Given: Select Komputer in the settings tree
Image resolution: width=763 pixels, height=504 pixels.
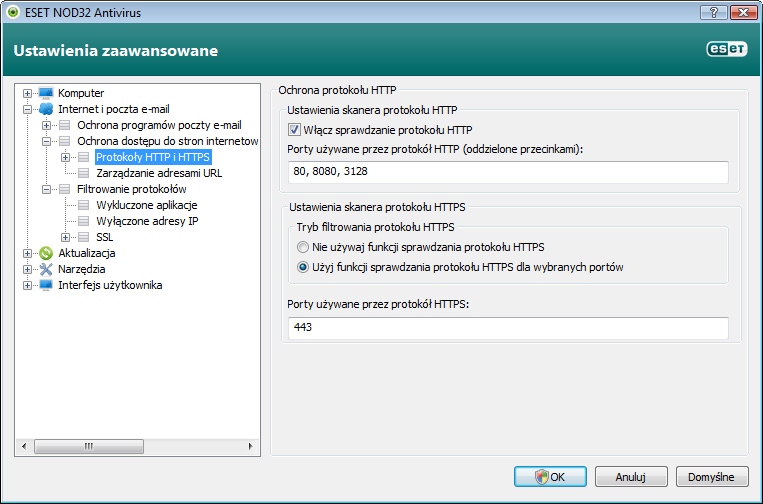Looking at the screenshot, I should click(x=81, y=93).
